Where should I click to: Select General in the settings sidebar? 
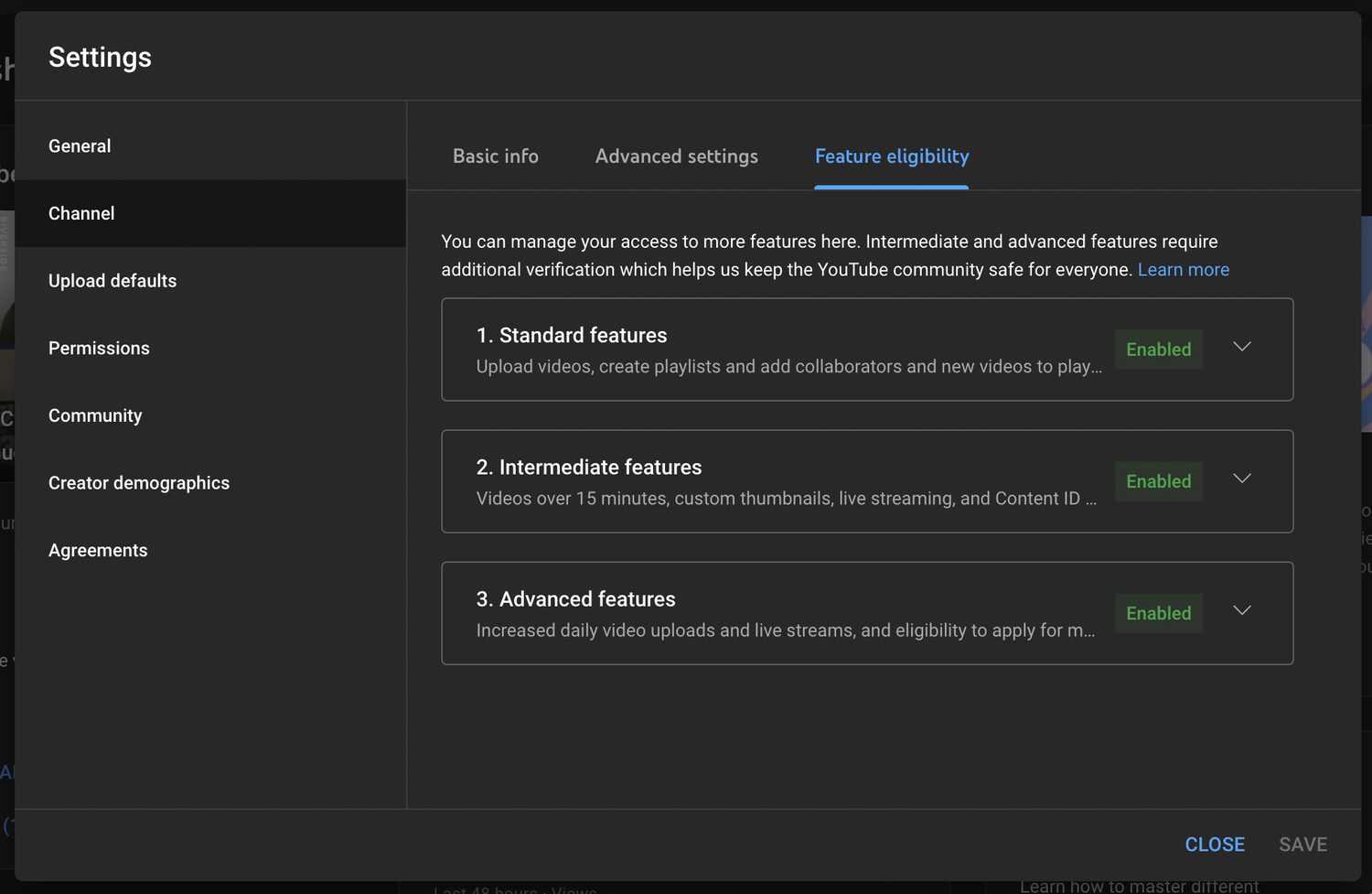pos(80,145)
